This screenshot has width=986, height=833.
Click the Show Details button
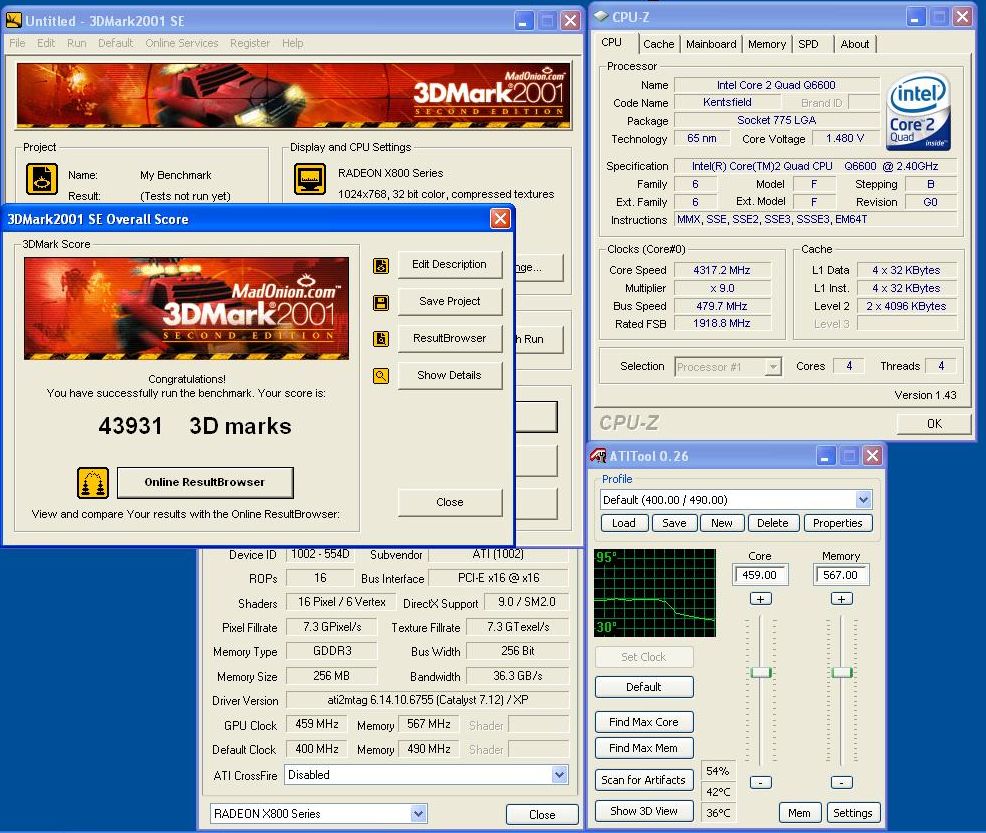click(450, 375)
